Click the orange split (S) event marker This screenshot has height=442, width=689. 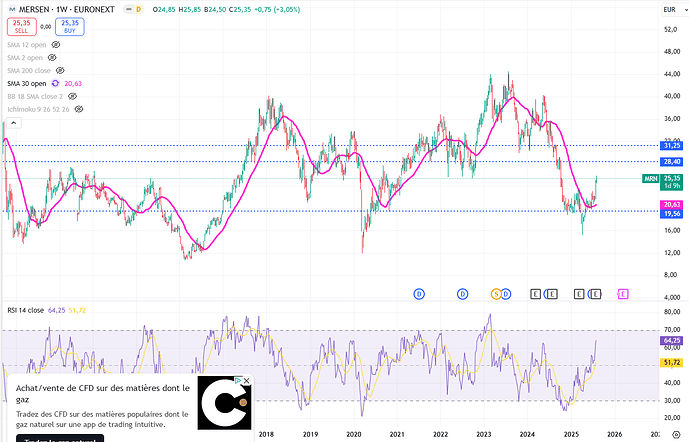pos(494,293)
